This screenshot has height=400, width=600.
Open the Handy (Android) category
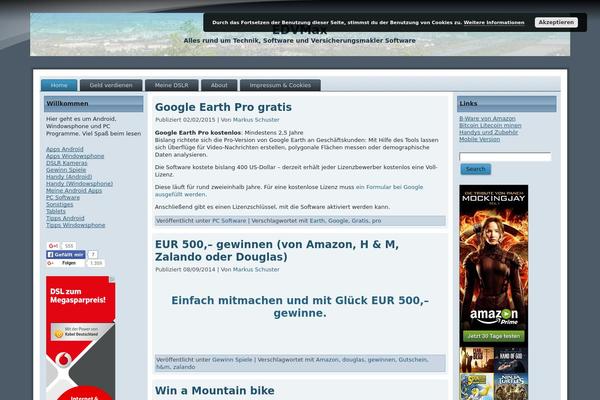click(69, 177)
